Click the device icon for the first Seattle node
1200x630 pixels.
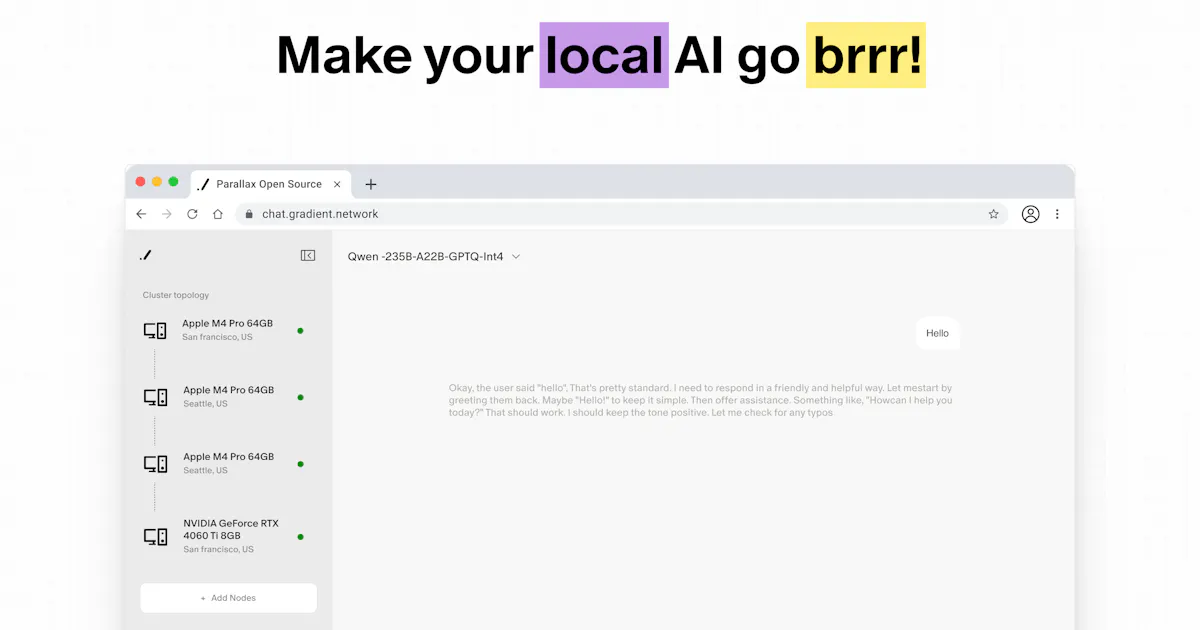[155, 397]
